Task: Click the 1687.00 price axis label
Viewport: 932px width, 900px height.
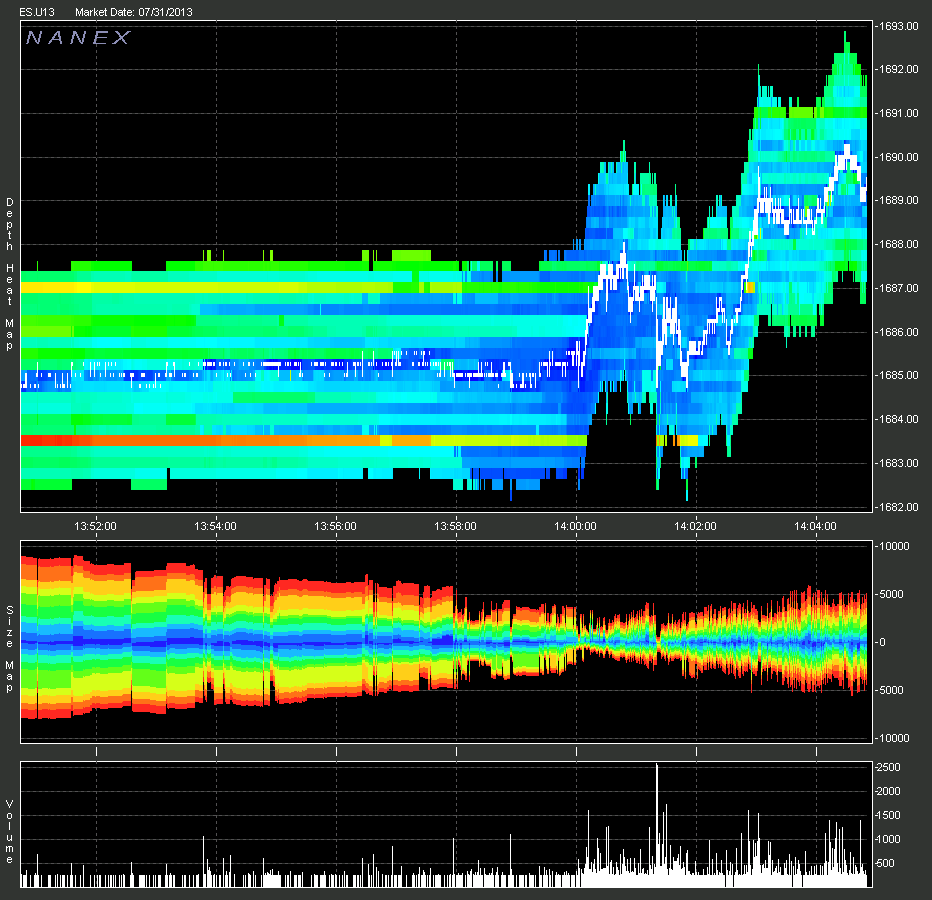Action: [899, 288]
